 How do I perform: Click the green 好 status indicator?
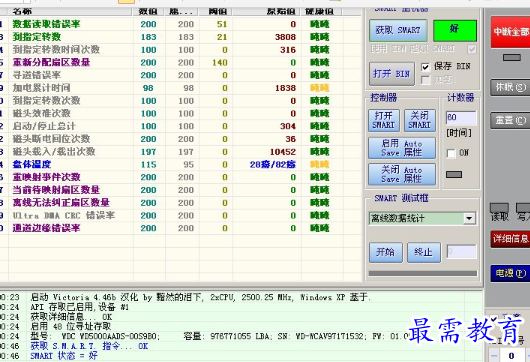tap(455, 30)
